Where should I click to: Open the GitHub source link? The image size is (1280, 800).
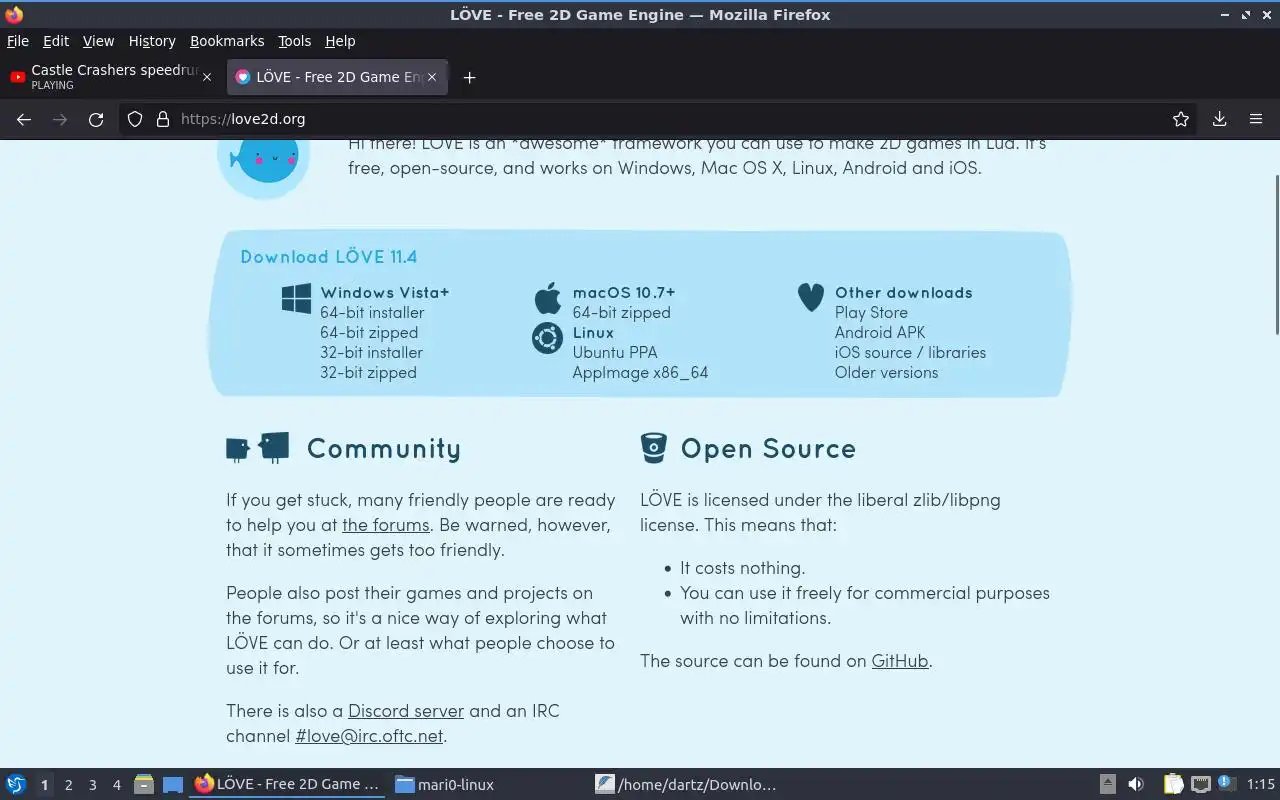click(x=900, y=661)
